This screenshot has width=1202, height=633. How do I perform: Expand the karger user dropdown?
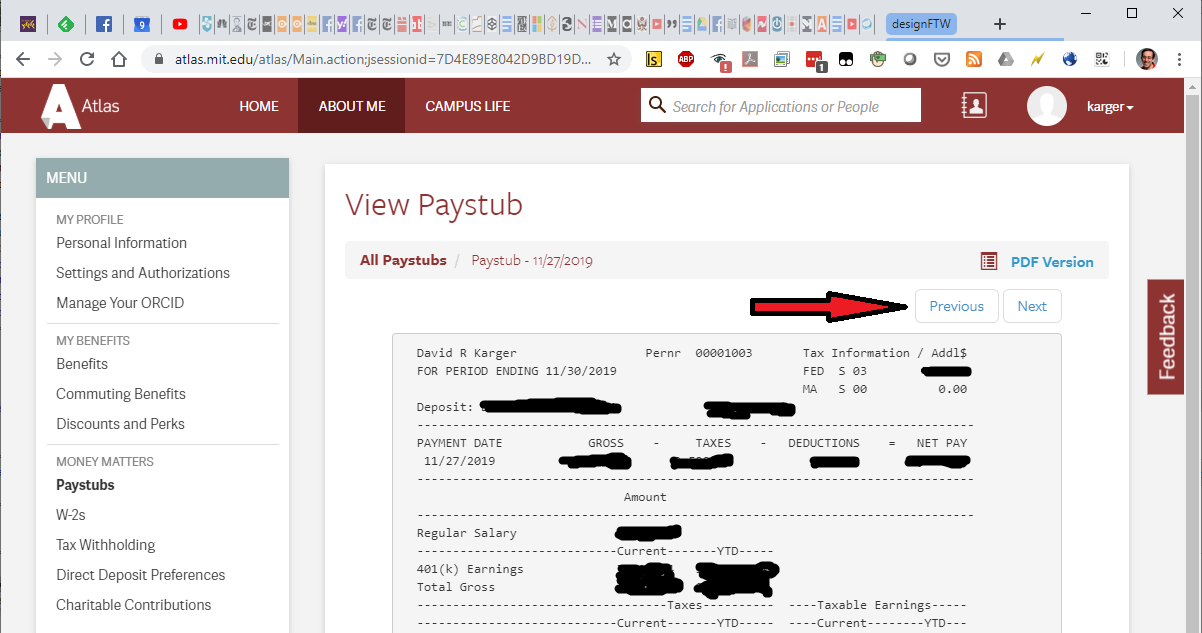tap(1110, 107)
